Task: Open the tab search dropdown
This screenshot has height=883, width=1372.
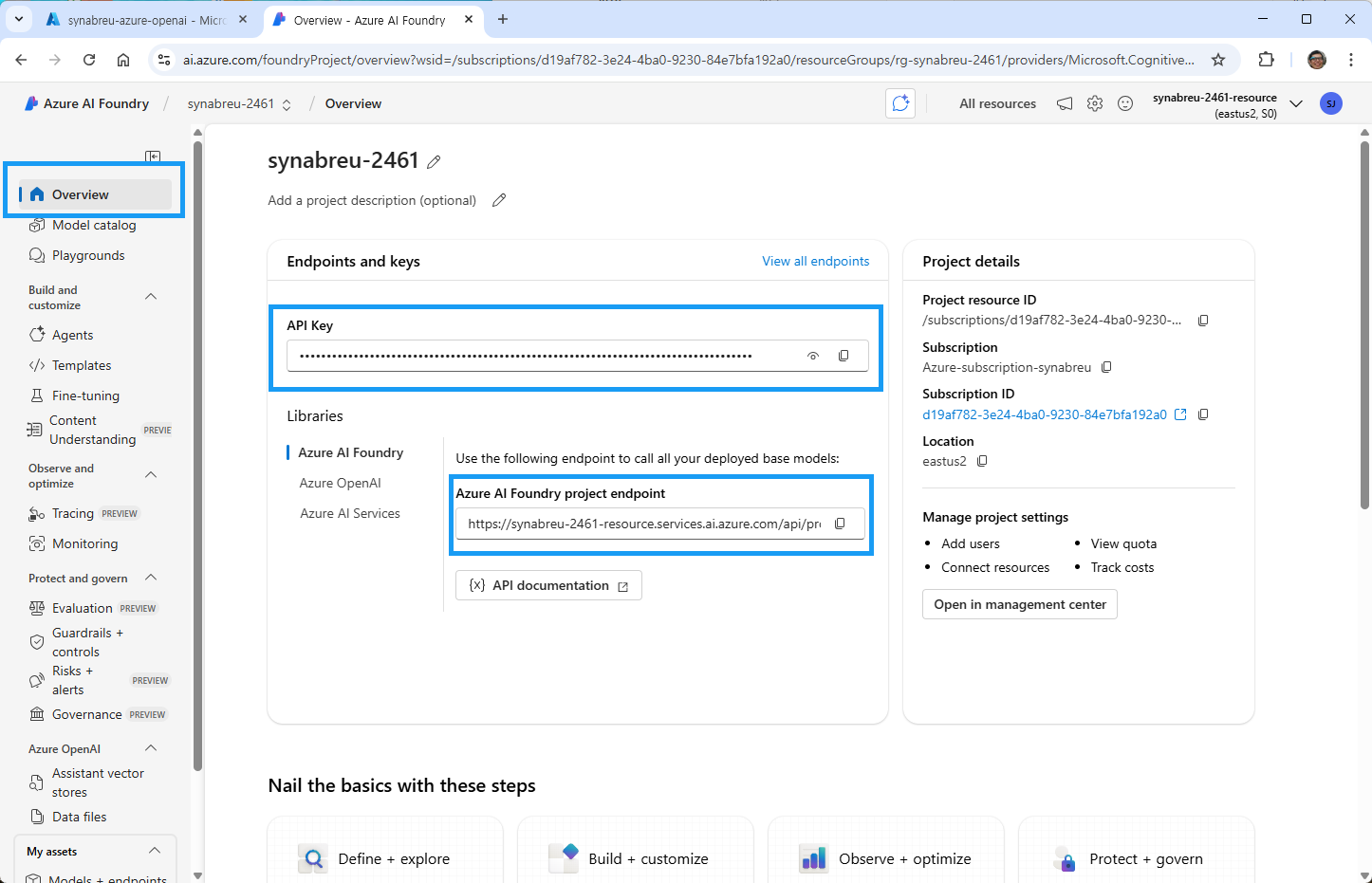Action: (19, 19)
